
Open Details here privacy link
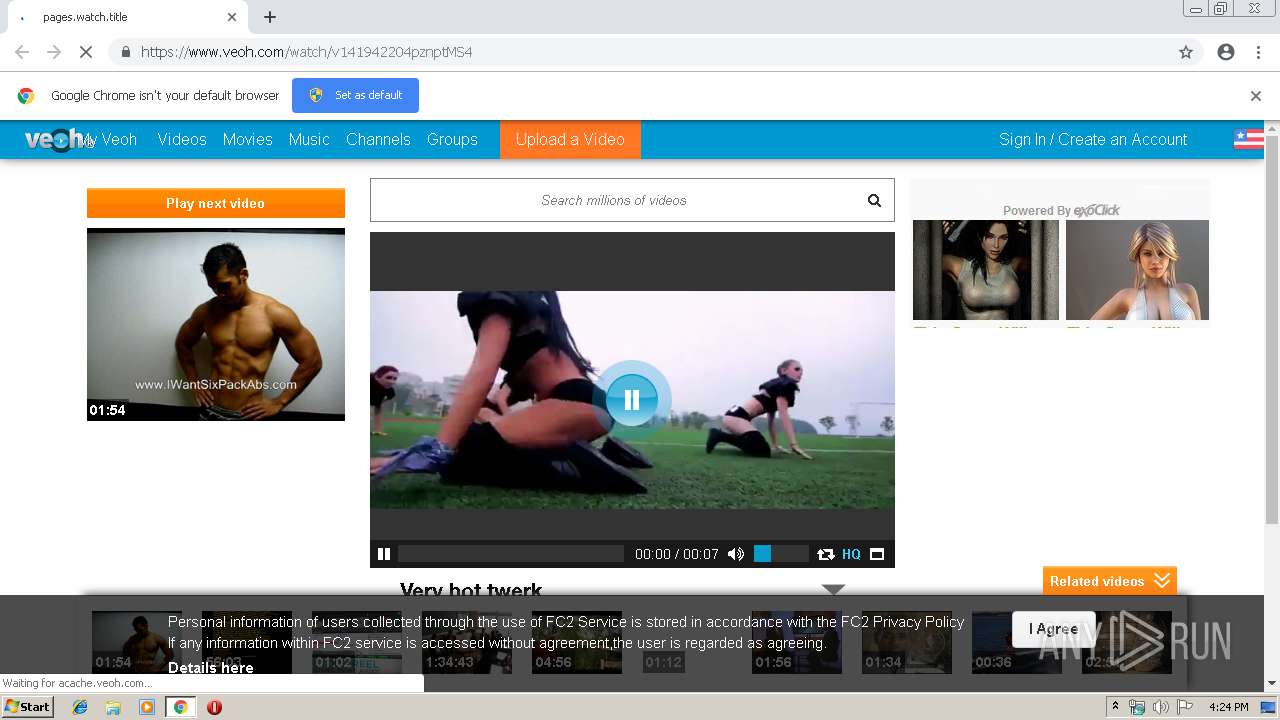210,668
